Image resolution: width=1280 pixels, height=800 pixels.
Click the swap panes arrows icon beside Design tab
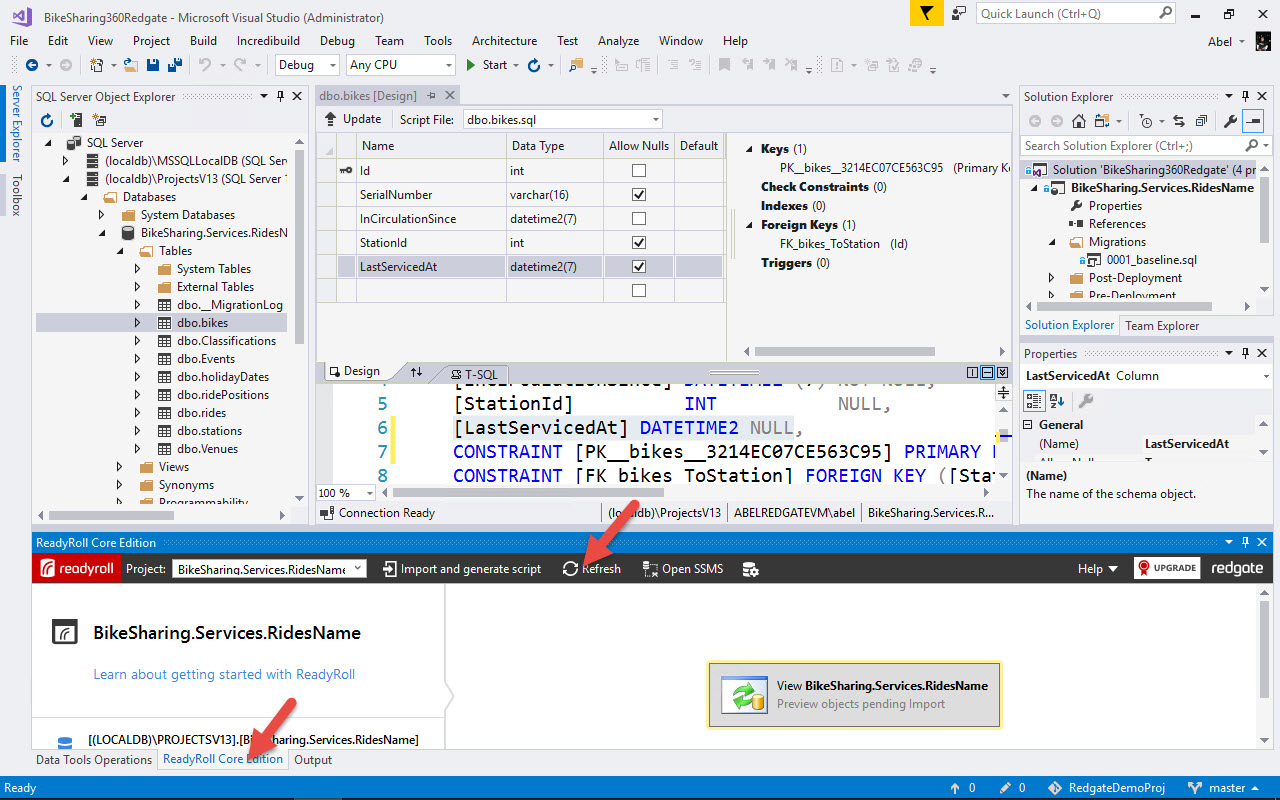tap(416, 372)
